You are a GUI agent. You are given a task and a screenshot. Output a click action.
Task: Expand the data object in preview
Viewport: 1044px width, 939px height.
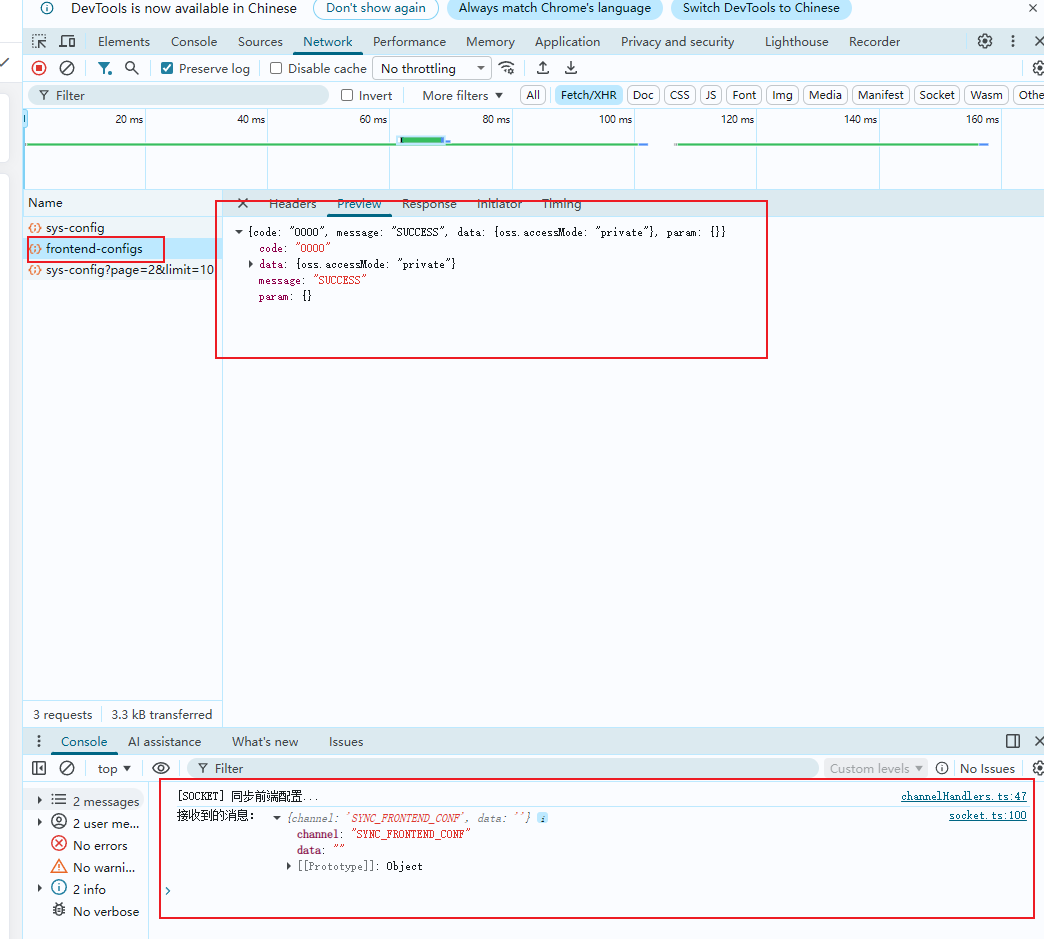click(251, 264)
